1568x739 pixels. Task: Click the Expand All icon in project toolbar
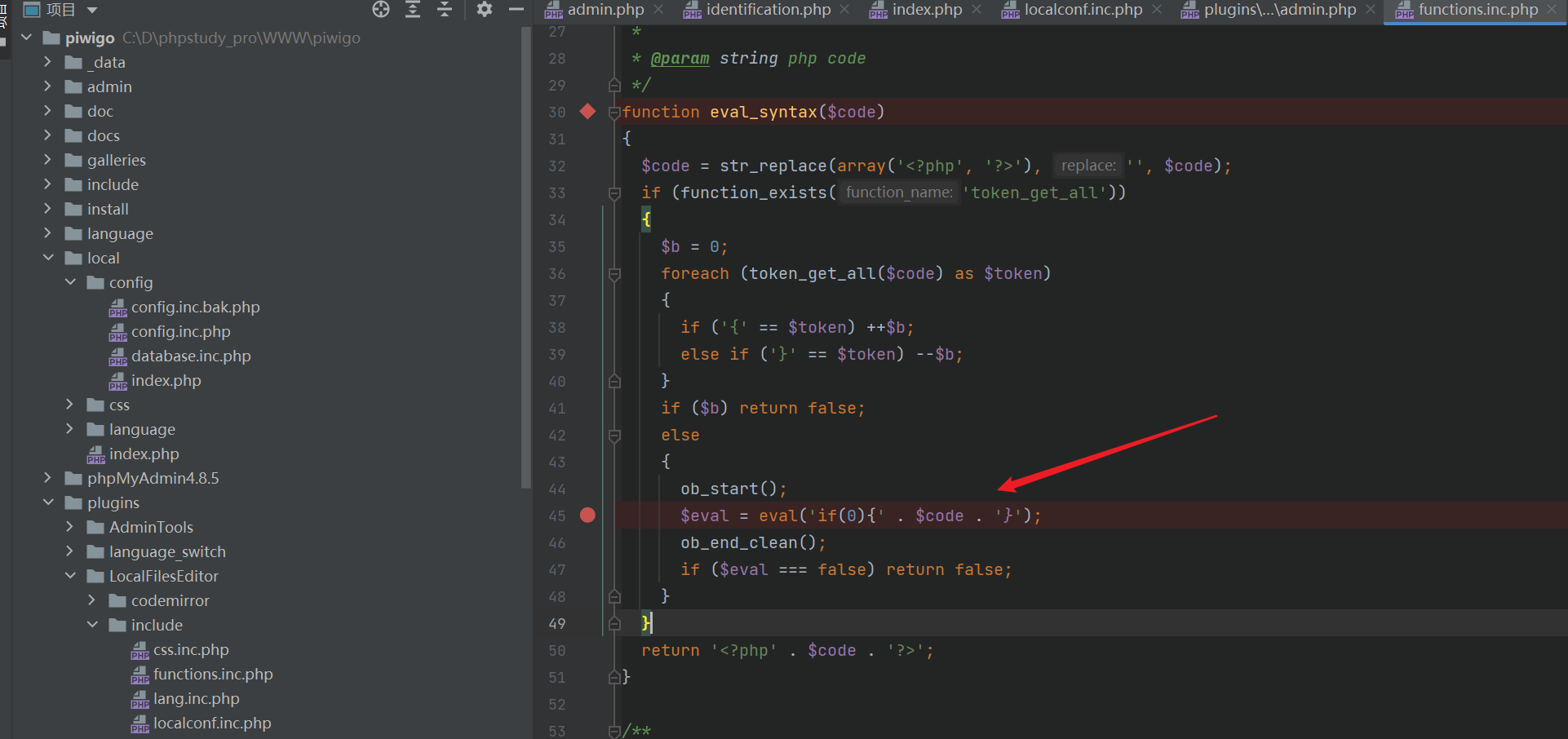coord(413,10)
